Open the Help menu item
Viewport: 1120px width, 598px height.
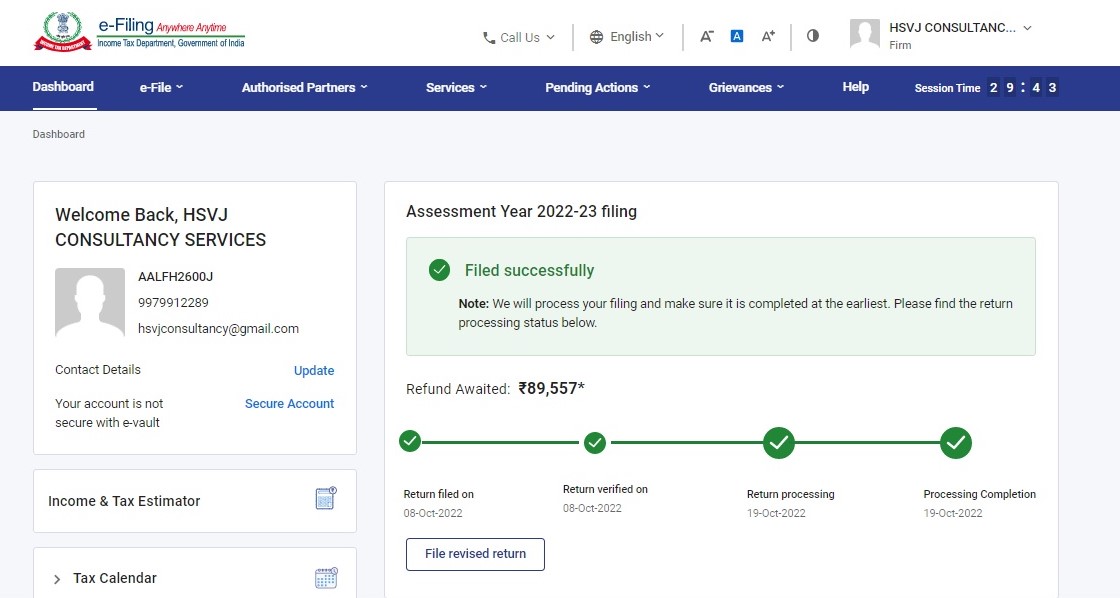(856, 86)
